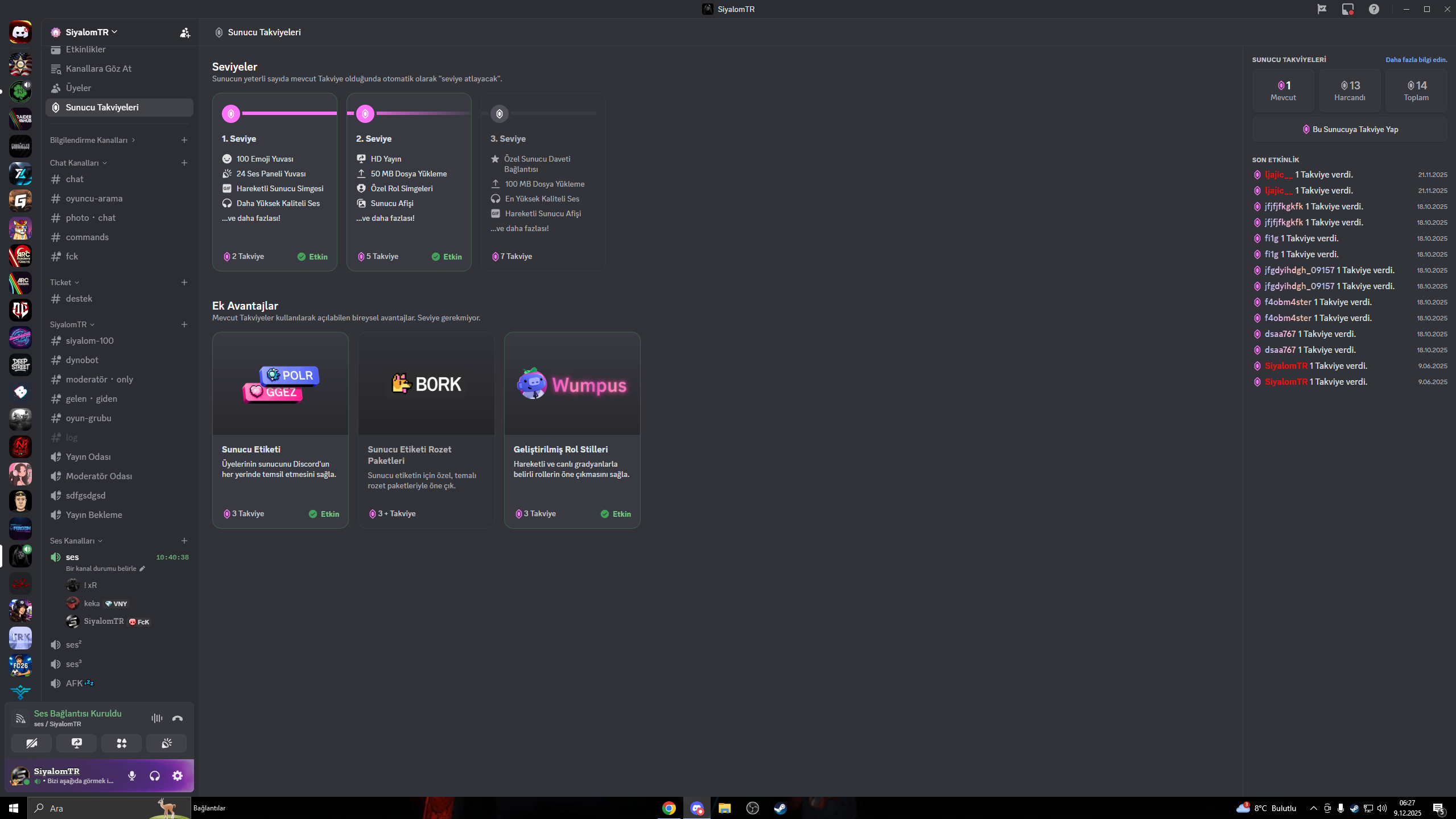Open the destek ticket channel
The image size is (1456, 819).
(119, 299)
